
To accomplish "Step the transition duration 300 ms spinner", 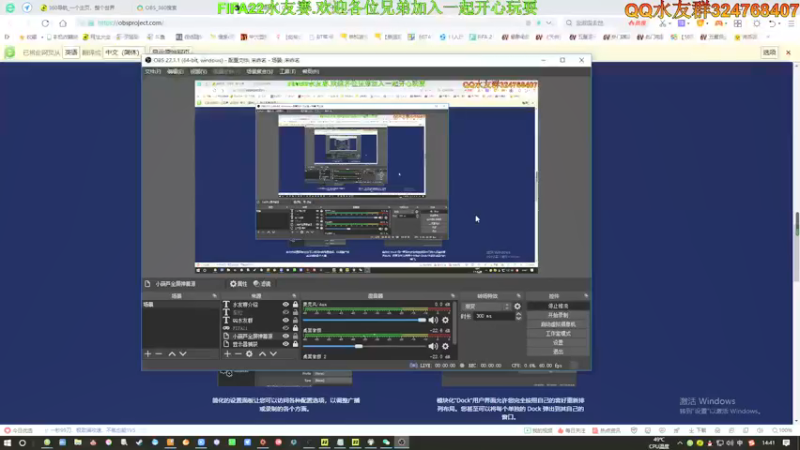I will pos(518,316).
